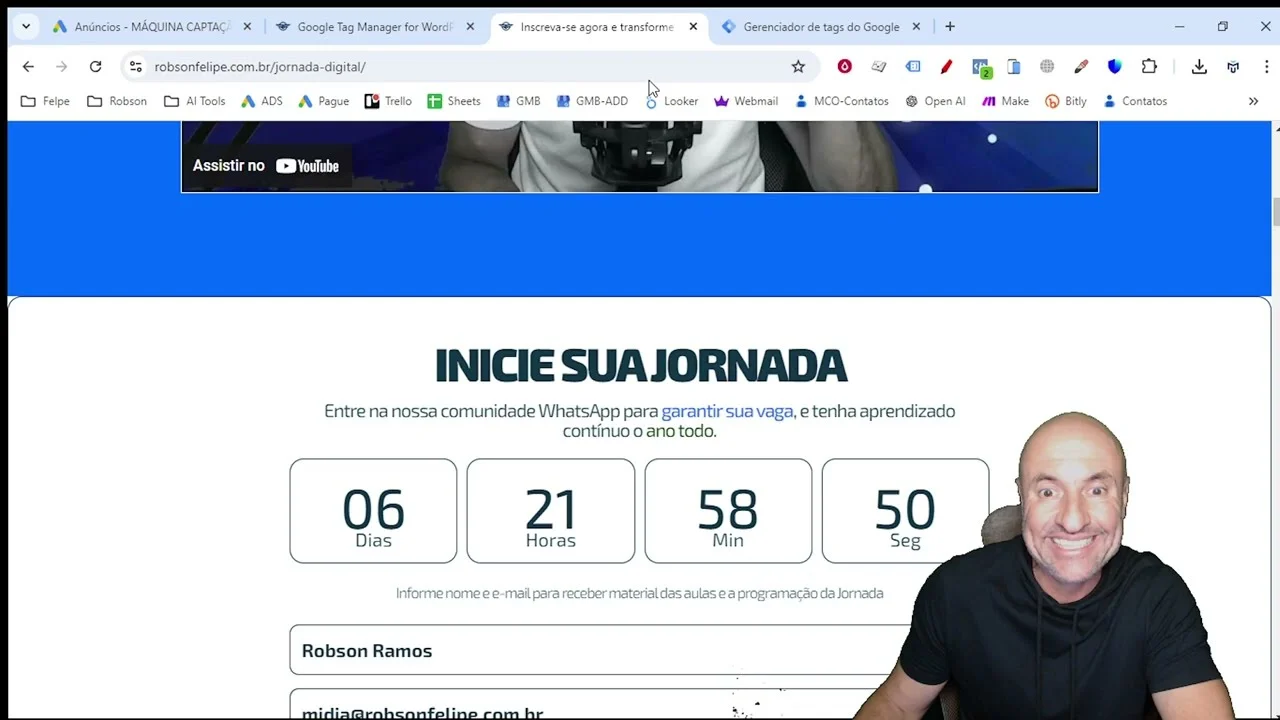Click the INICIE SUA JORNADA heading
This screenshot has height=720, width=1280.
640,365
